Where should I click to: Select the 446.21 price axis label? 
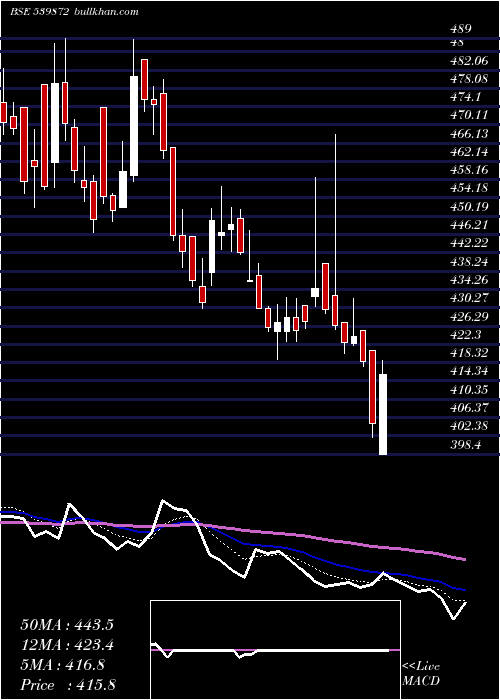469,225
